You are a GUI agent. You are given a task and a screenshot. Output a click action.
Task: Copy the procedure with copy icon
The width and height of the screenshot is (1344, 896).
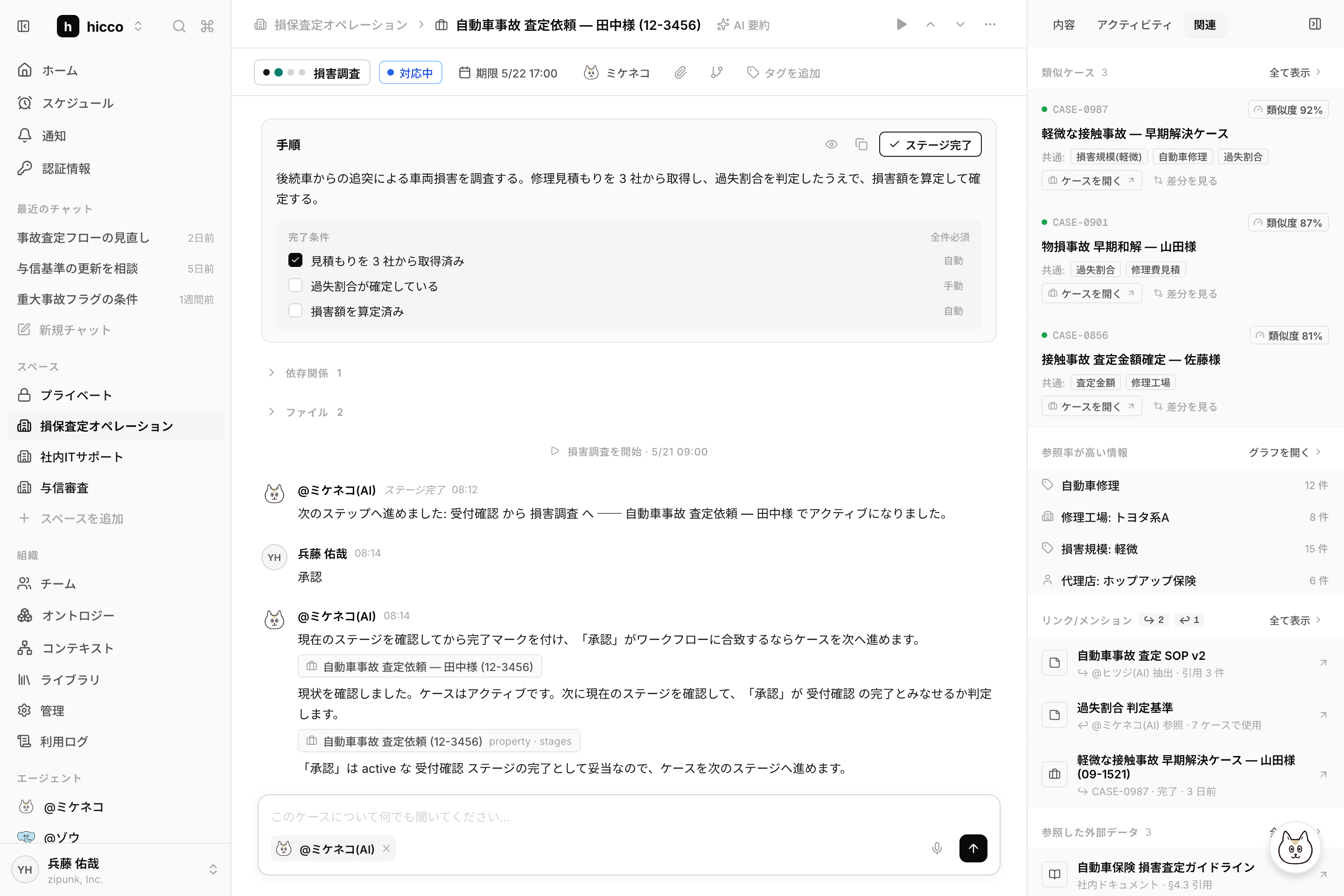861,145
